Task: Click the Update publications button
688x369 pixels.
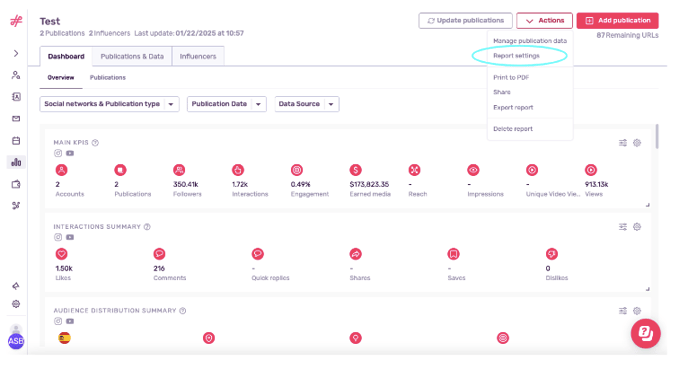Action: coord(466,21)
